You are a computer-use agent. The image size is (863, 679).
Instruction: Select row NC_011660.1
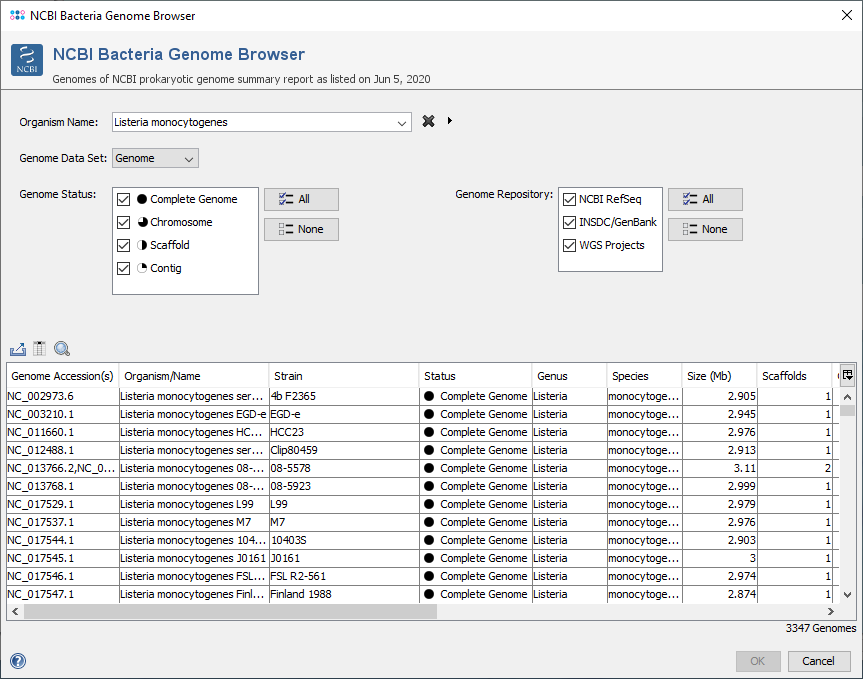423,432
